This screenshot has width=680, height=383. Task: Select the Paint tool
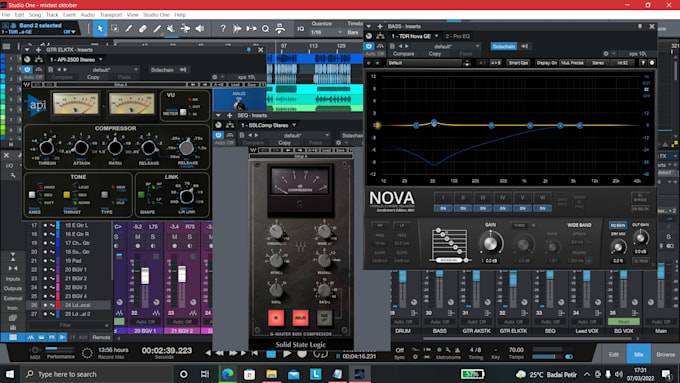(157, 29)
